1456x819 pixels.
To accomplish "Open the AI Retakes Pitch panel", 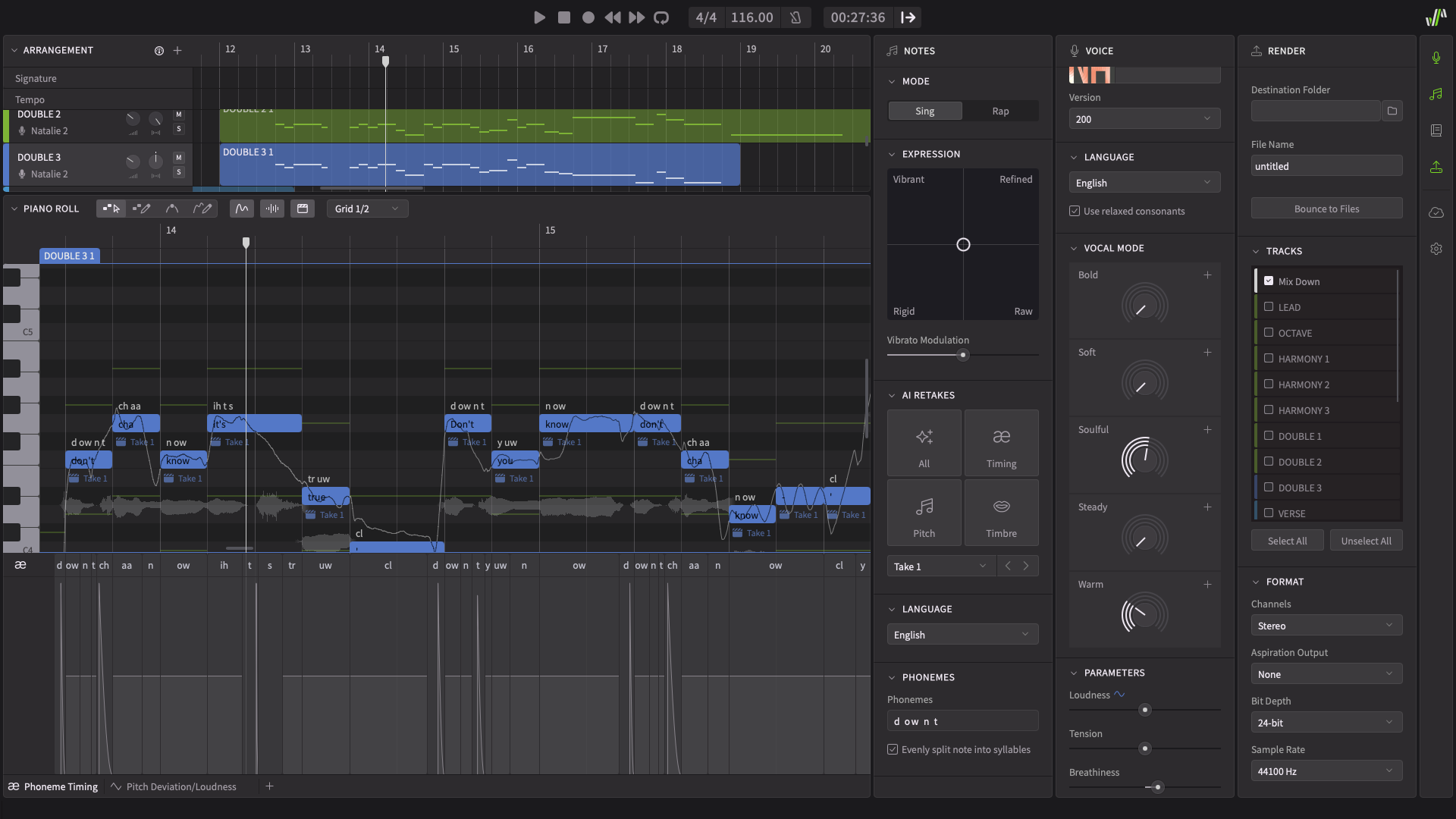I will pos(924,512).
